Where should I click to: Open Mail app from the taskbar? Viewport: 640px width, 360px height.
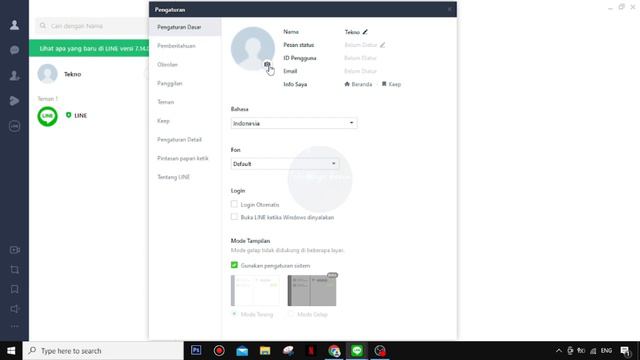coord(242,351)
